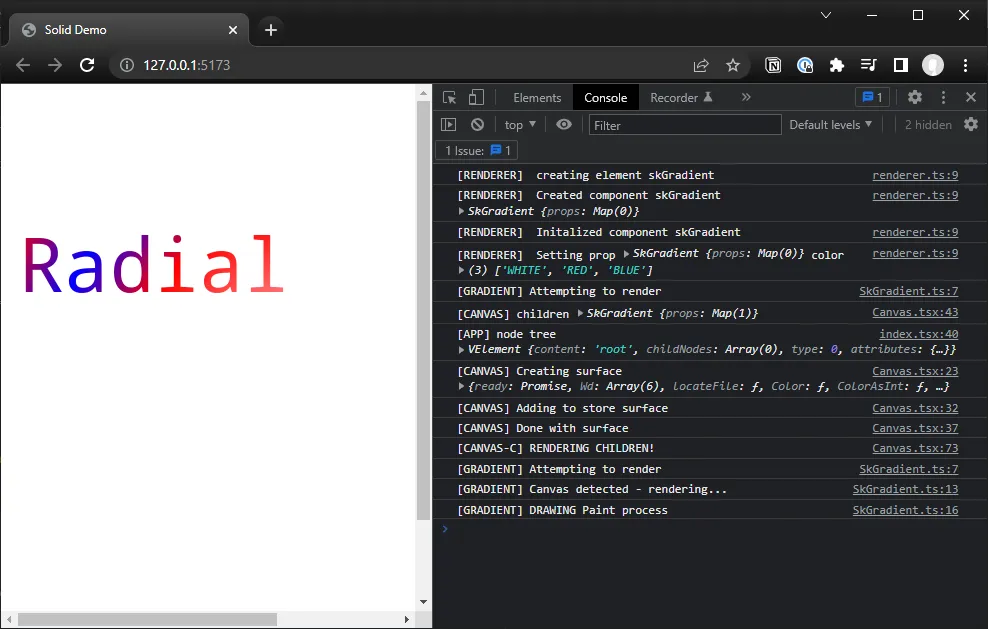Select the inspect element tool
This screenshot has width=988, height=629.
pos(449,97)
